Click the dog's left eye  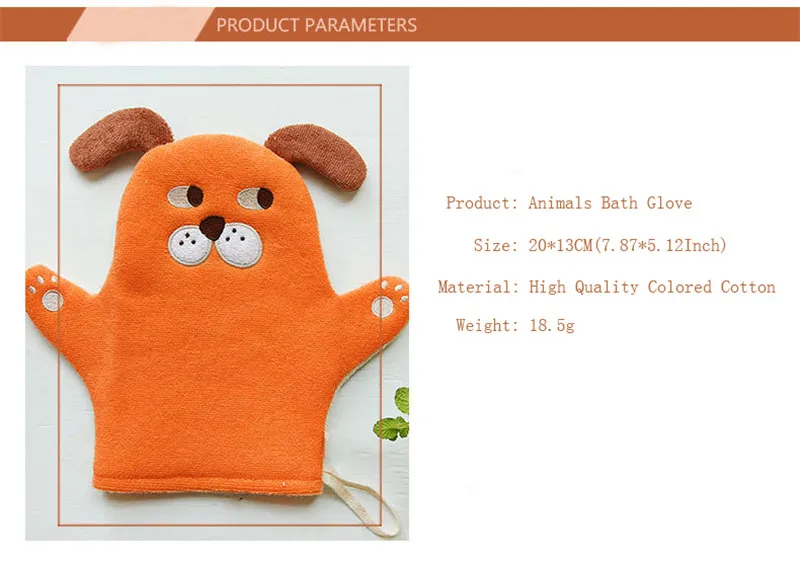tap(186, 196)
